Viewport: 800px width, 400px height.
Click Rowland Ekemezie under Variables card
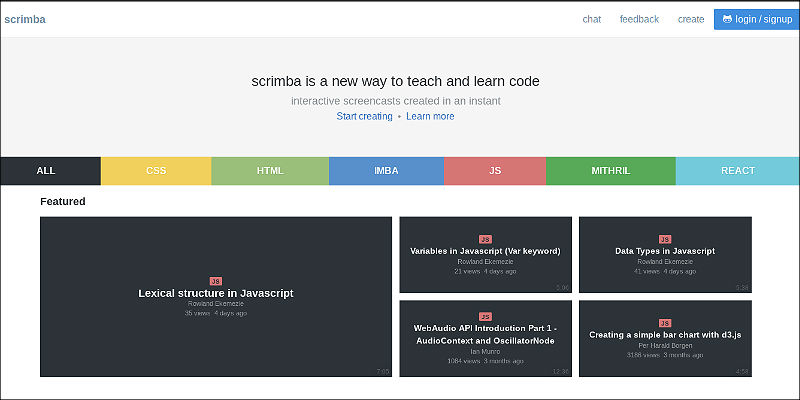coord(485,262)
